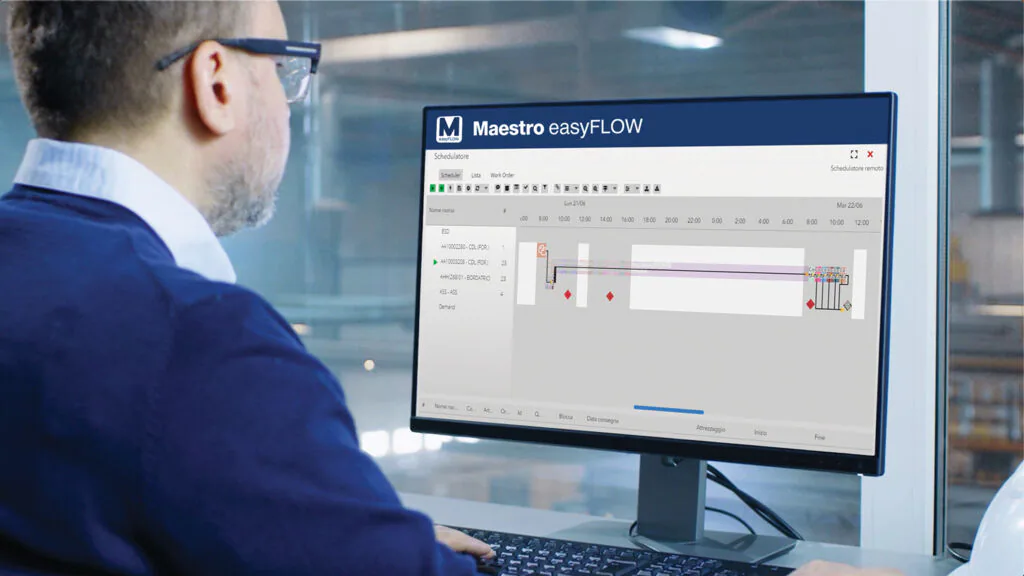Image resolution: width=1024 pixels, height=576 pixels.
Task: Select the Demand row in resource list
Action: click(x=447, y=307)
